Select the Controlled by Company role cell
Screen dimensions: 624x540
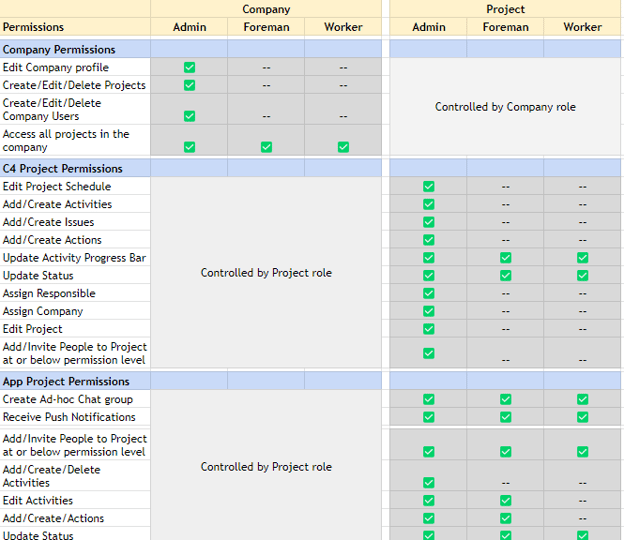pos(505,107)
